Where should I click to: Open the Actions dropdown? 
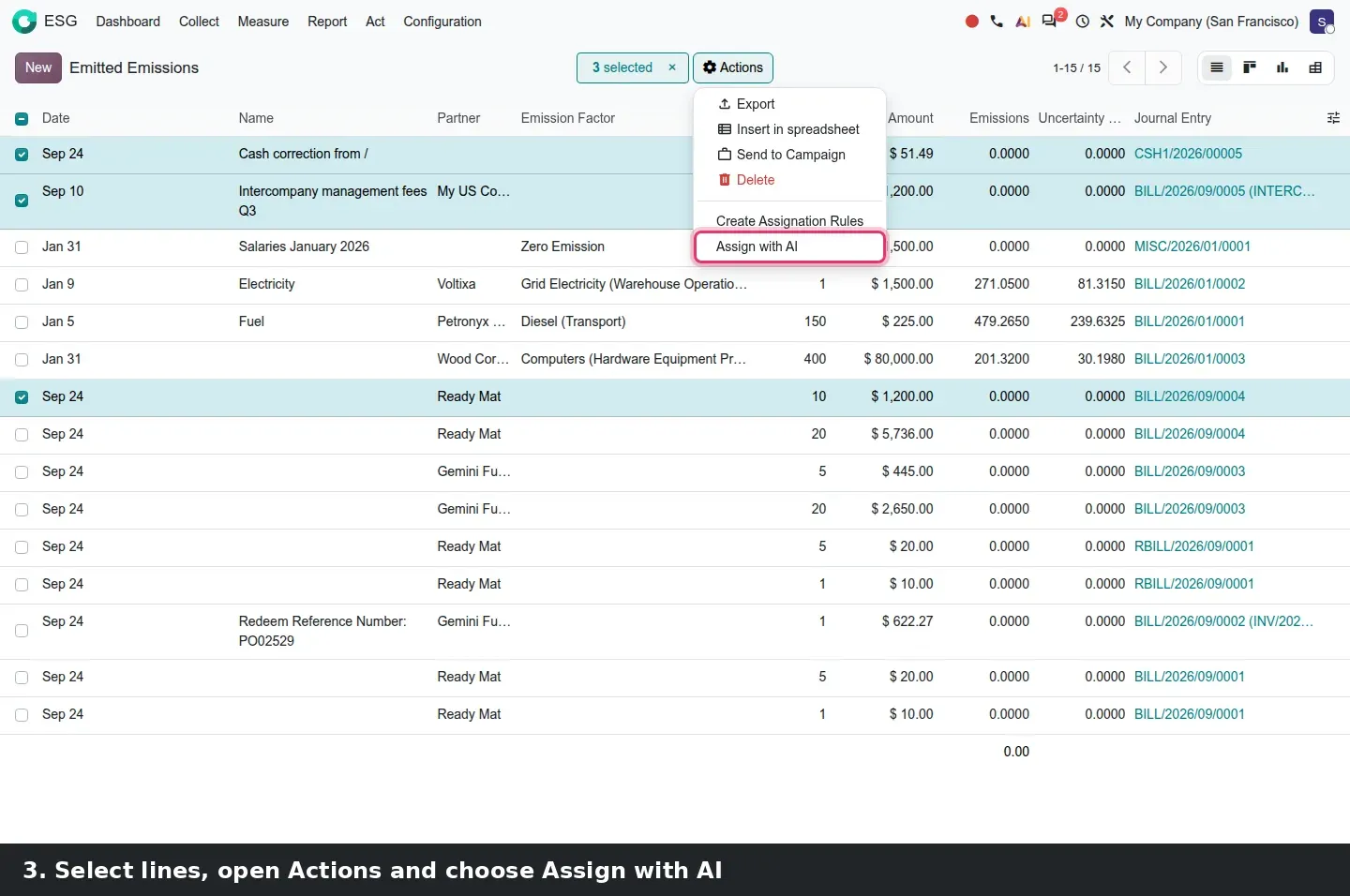[x=733, y=67]
